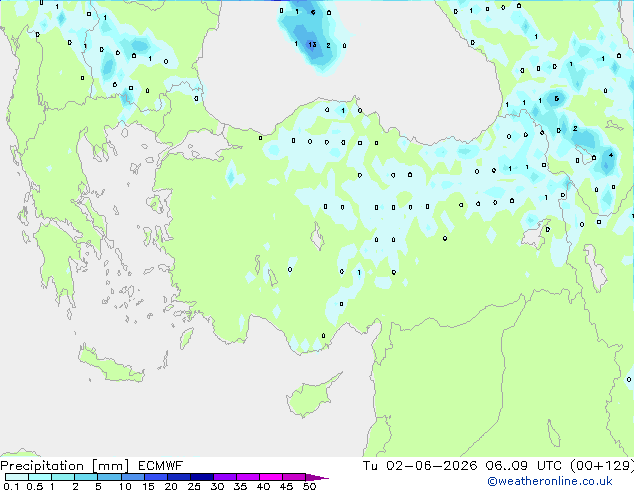Click the 45–50 mm legend color box
The width and height of the screenshot is (634, 490).
(294, 477)
